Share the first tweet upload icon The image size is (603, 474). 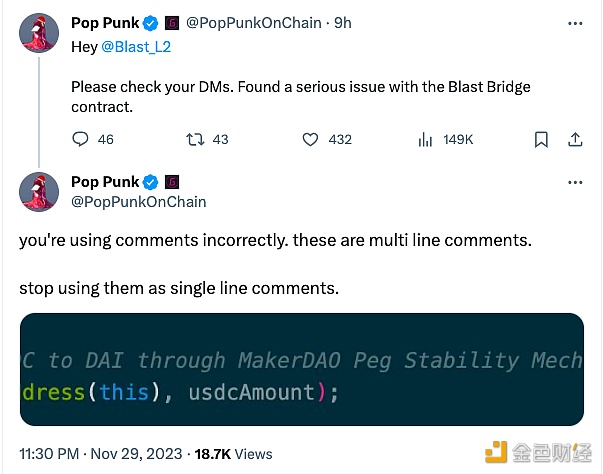(575, 139)
